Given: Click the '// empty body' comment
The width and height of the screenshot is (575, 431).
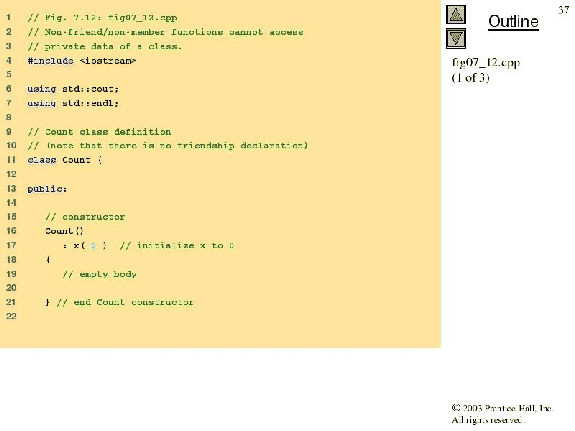Looking at the screenshot, I should (99, 274).
